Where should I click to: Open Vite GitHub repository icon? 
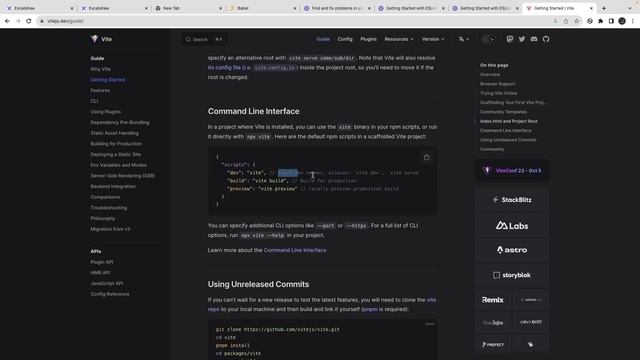tap(546, 39)
